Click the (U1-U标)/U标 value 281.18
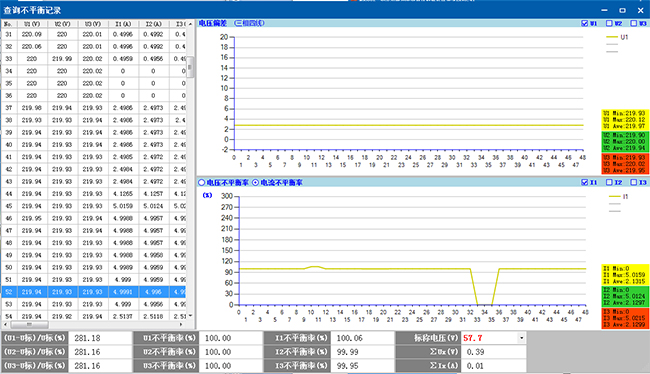Screen dimensions: 650x374 (x=100, y=338)
